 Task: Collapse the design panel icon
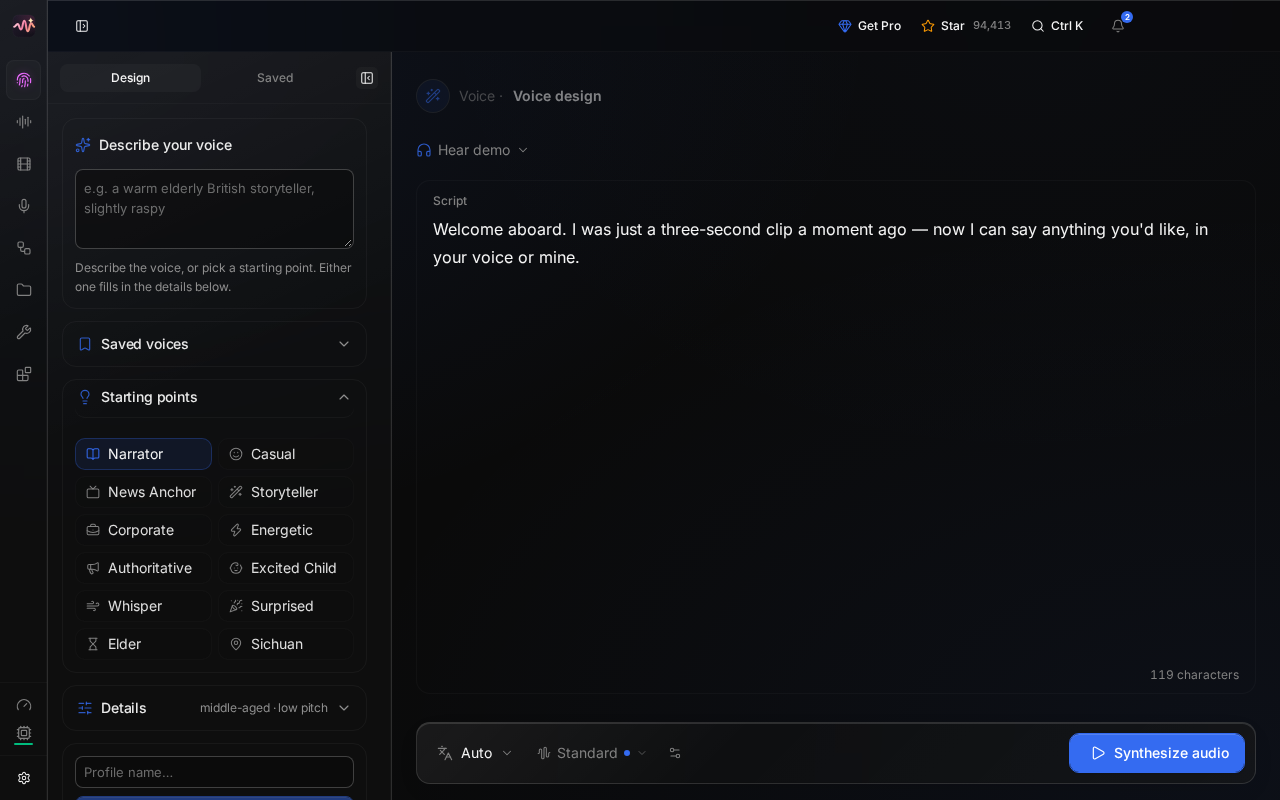[367, 78]
